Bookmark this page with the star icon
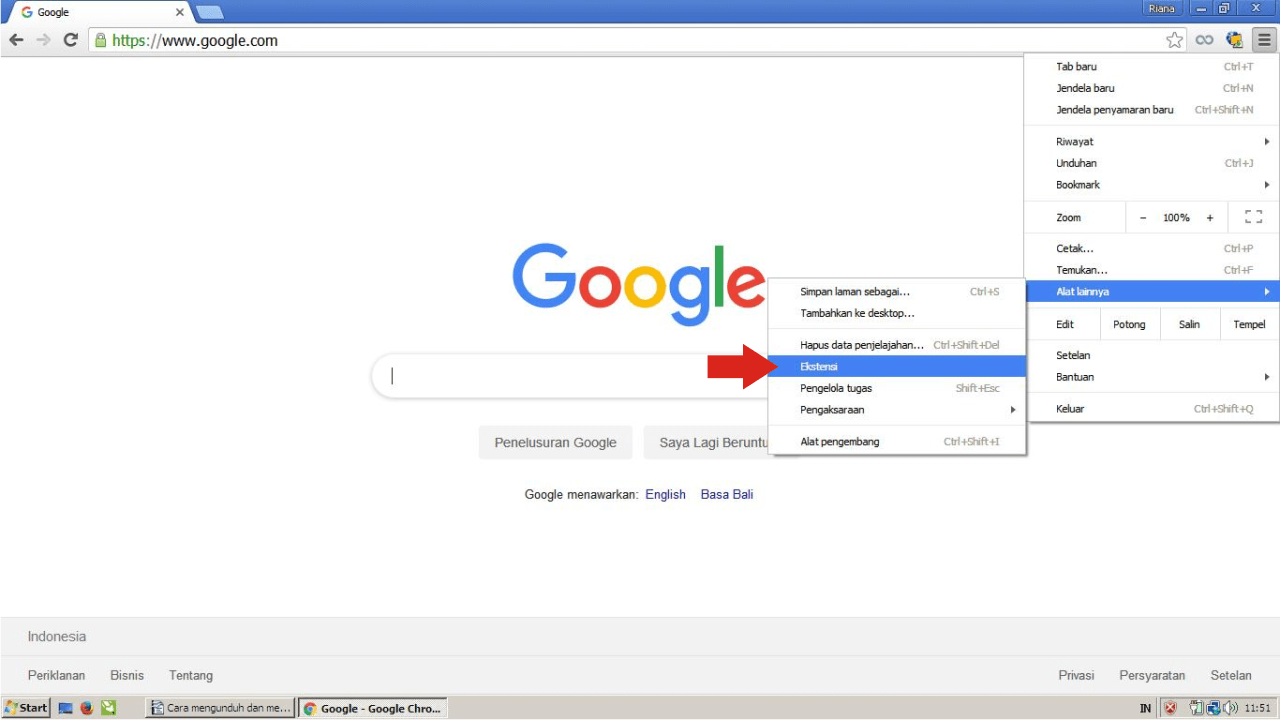The image size is (1280, 720). [x=1175, y=40]
